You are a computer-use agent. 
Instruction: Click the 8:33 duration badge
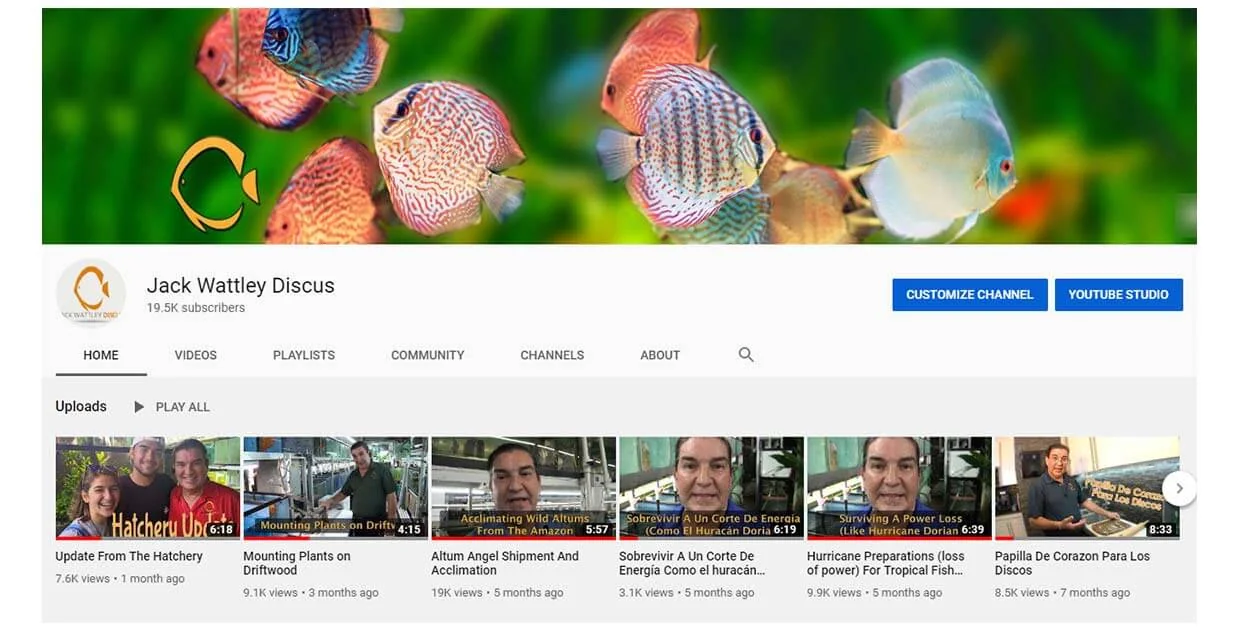(x=1161, y=530)
